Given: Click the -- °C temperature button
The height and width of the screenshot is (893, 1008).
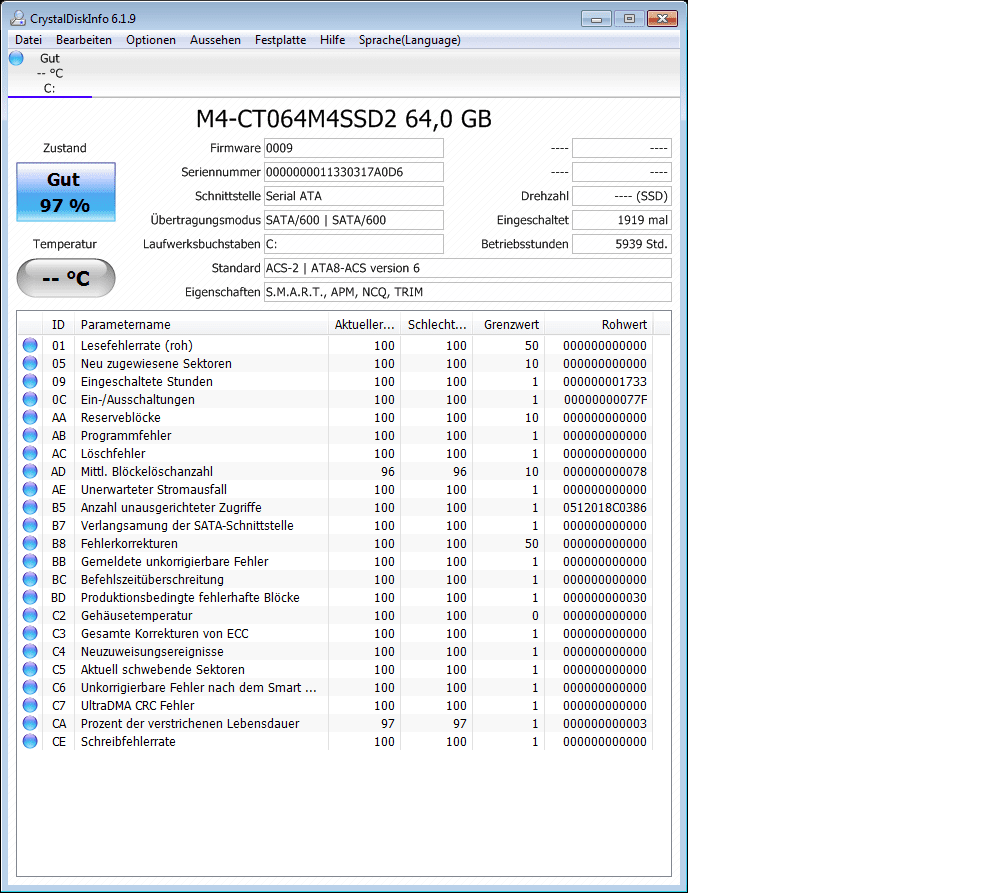Looking at the screenshot, I should coord(66,278).
